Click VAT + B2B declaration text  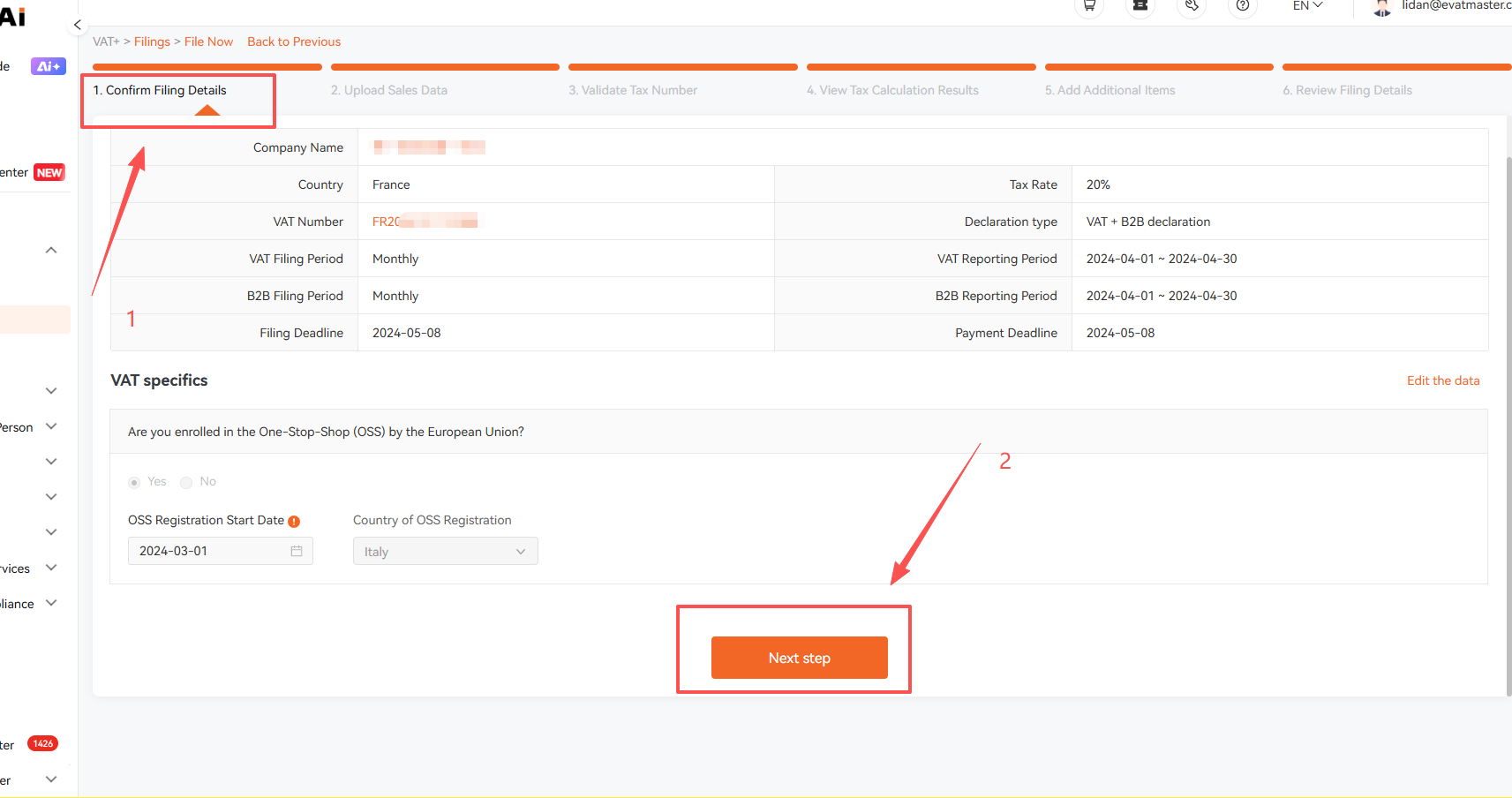click(1148, 222)
